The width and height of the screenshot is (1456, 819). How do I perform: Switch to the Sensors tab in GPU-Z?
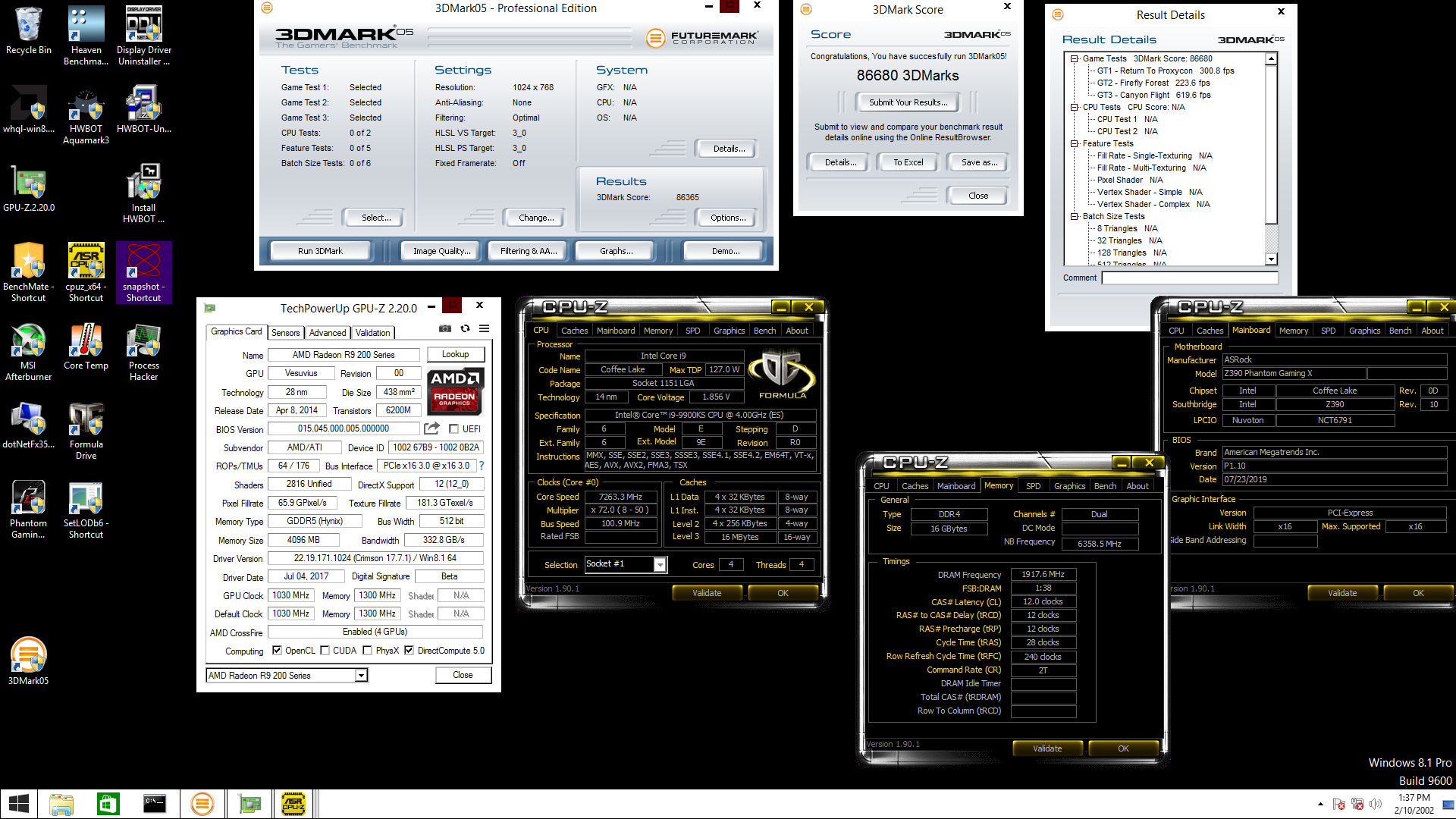tap(285, 333)
